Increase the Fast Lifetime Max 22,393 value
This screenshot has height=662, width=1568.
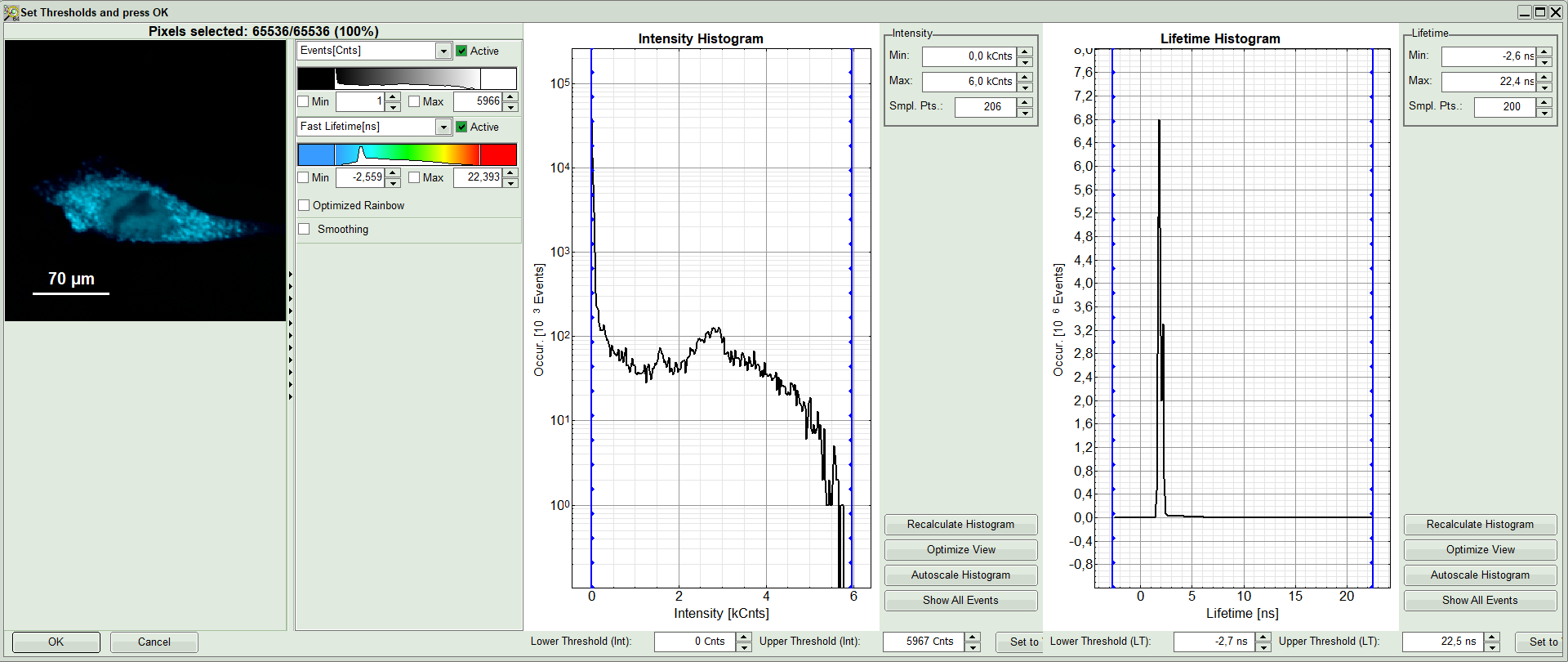[x=510, y=172]
